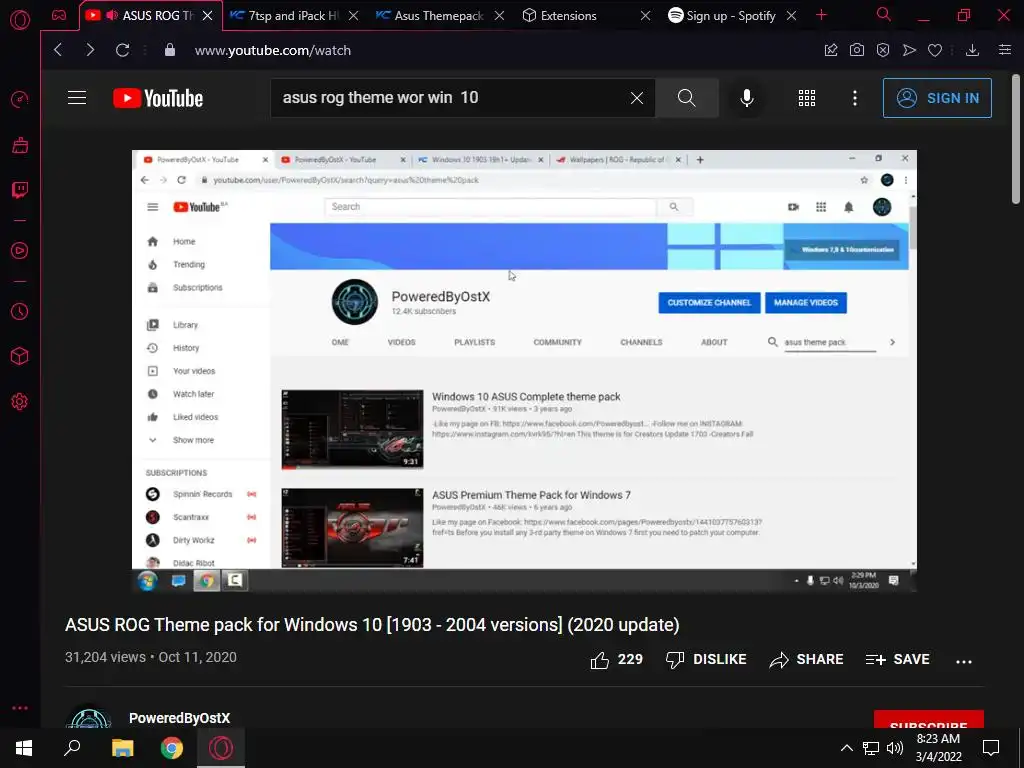Screen dimensions: 1024x768
Task: View site security lock icon
Action: [170, 50]
